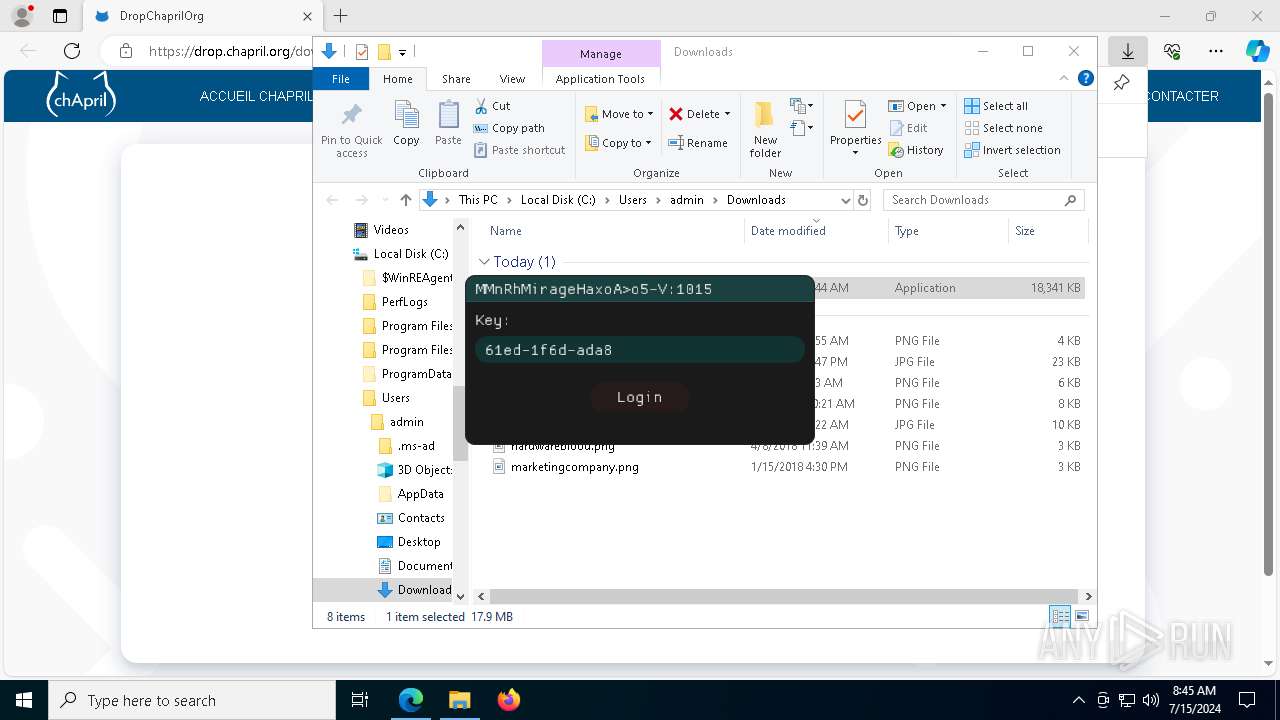Click the Search Downloads box

point(984,200)
